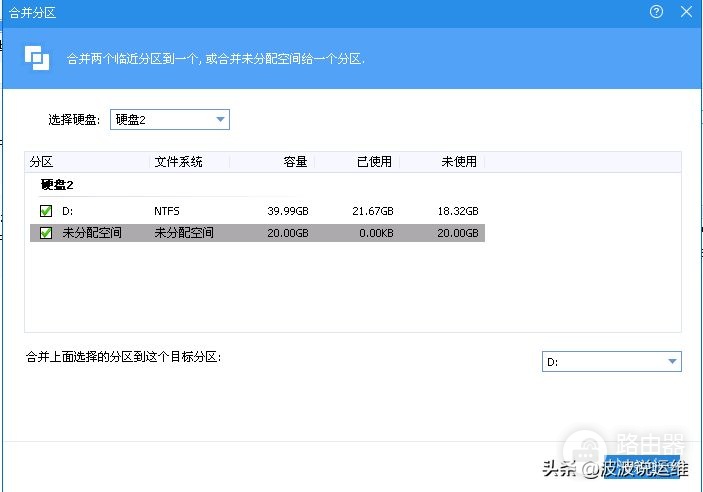Close the merge partition dialog
The height and width of the screenshot is (492, 703).
[686, 12]
